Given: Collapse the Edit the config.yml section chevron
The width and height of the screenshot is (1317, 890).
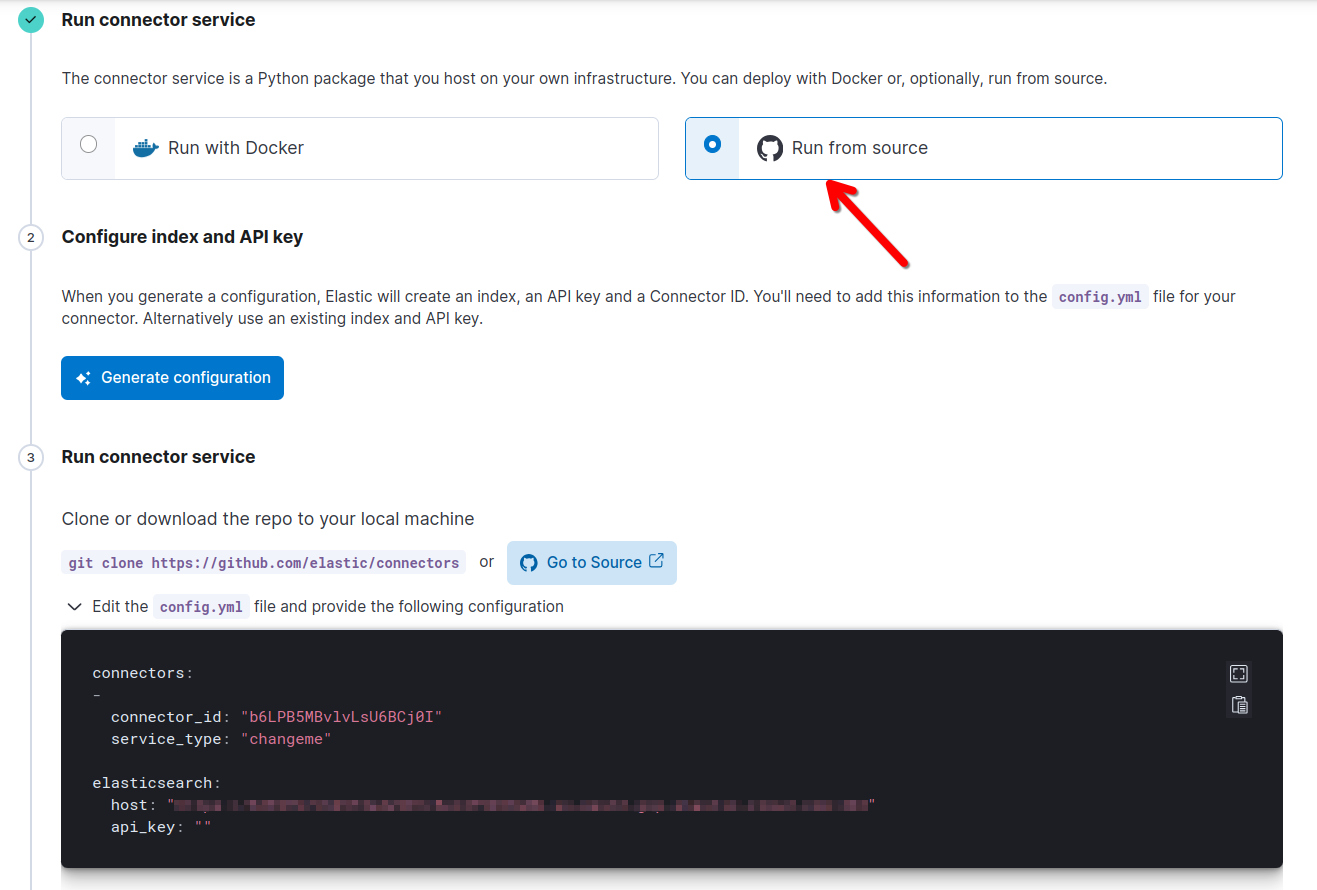Looking at the screenshot, I should pos(74,607).
